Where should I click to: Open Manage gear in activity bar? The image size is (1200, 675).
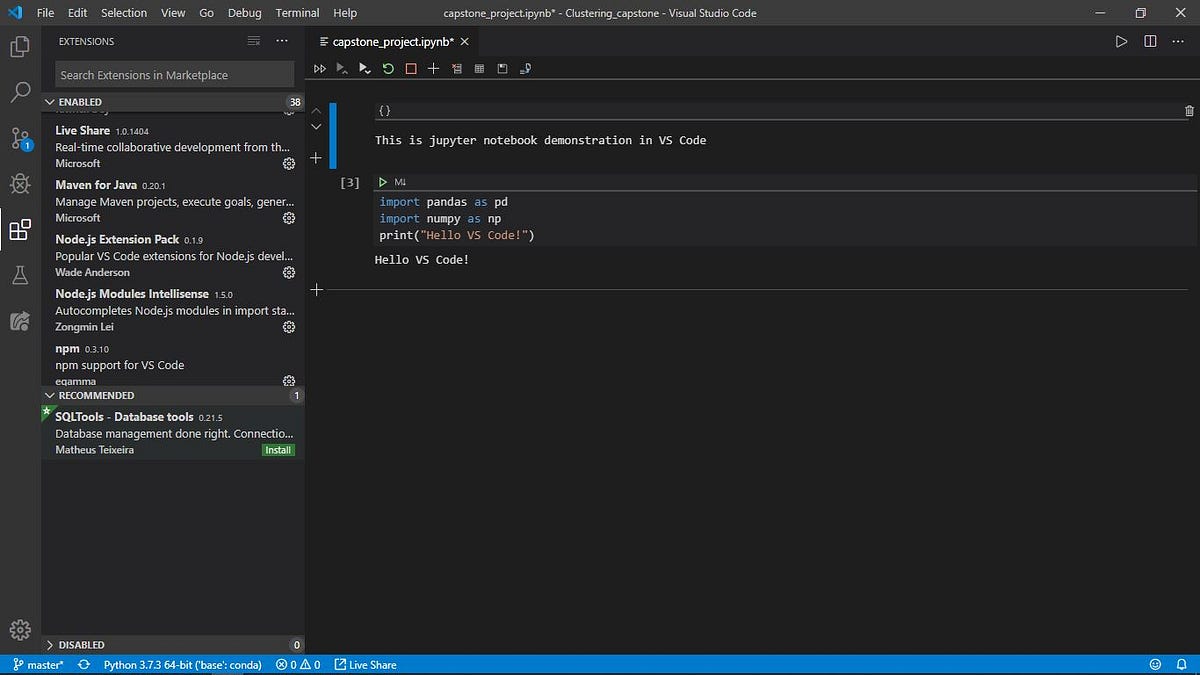[20, 630]
